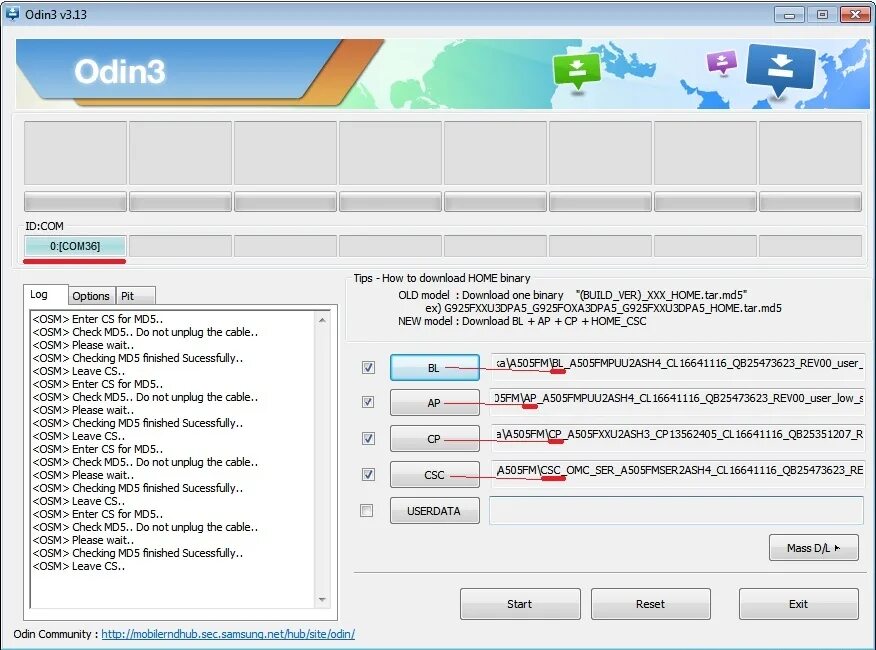Click the empty USERDATA path field
The height and width of the screenshot is (650, 876).
point(677,510)
